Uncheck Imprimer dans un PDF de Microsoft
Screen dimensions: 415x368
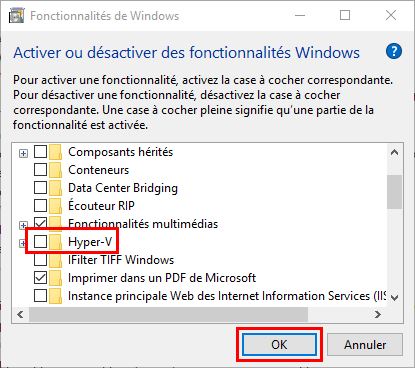click(40, 278)
